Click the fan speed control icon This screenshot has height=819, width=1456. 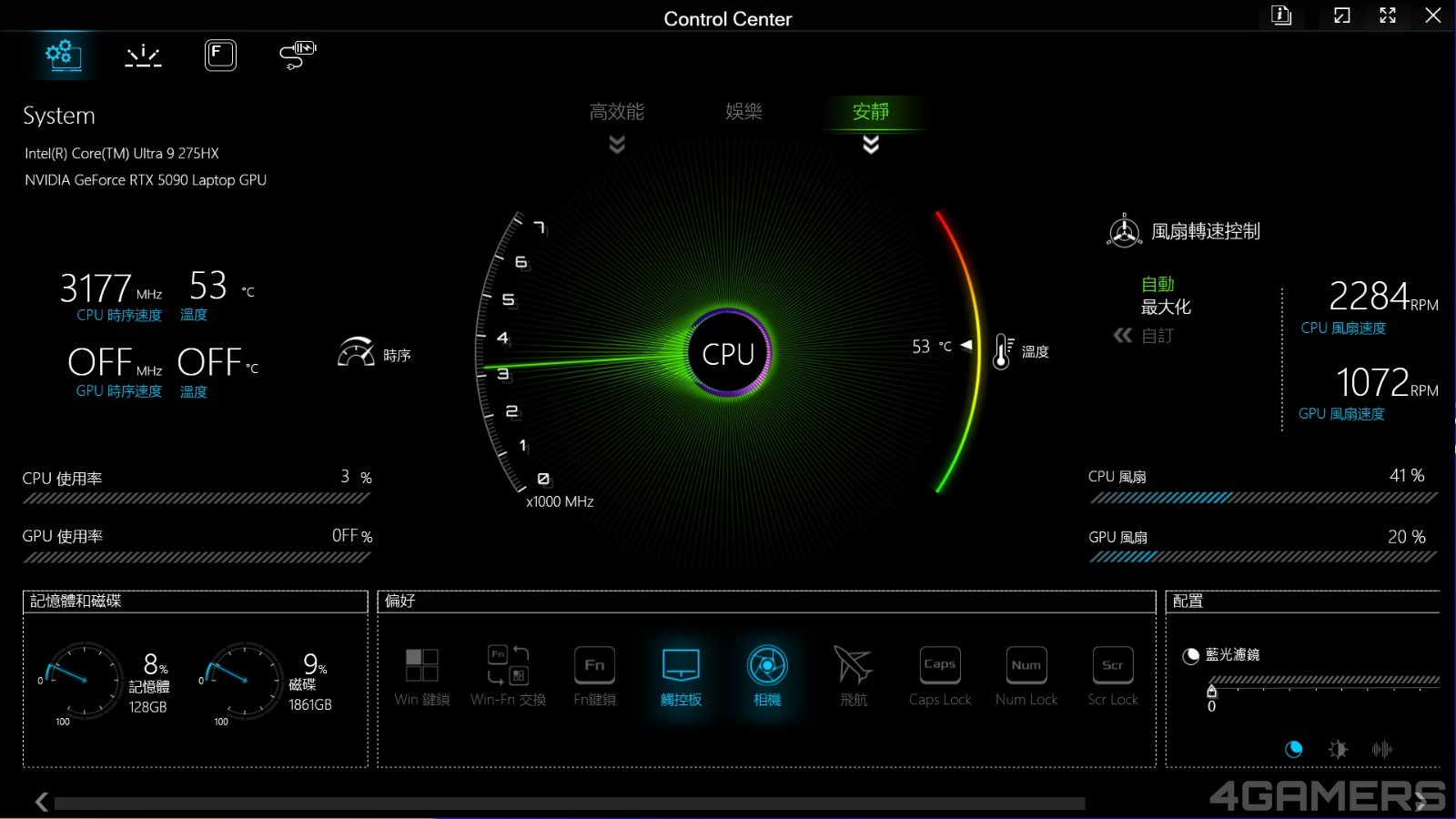coord(1124,231)
